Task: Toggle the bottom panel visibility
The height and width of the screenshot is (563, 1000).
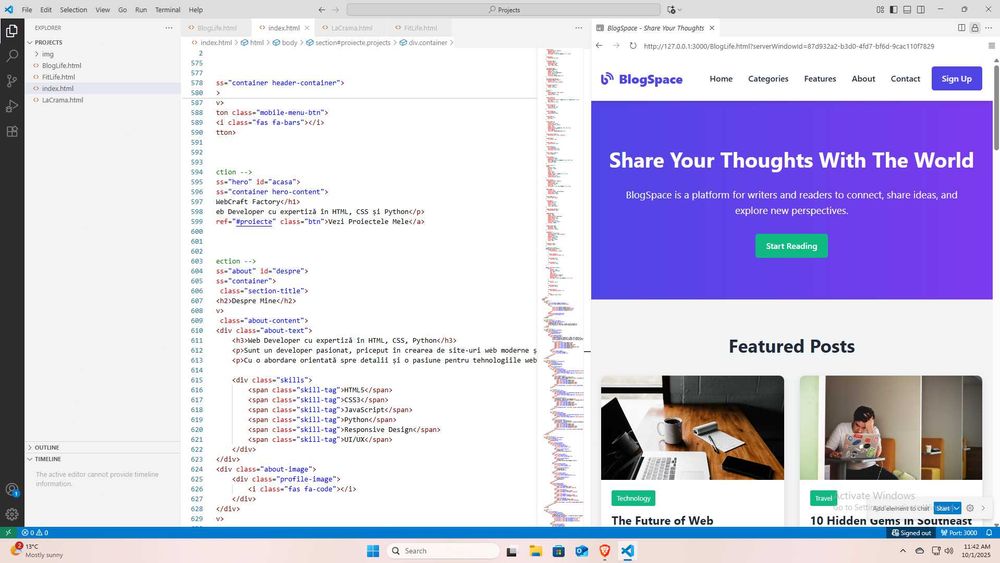Action: 907,10
